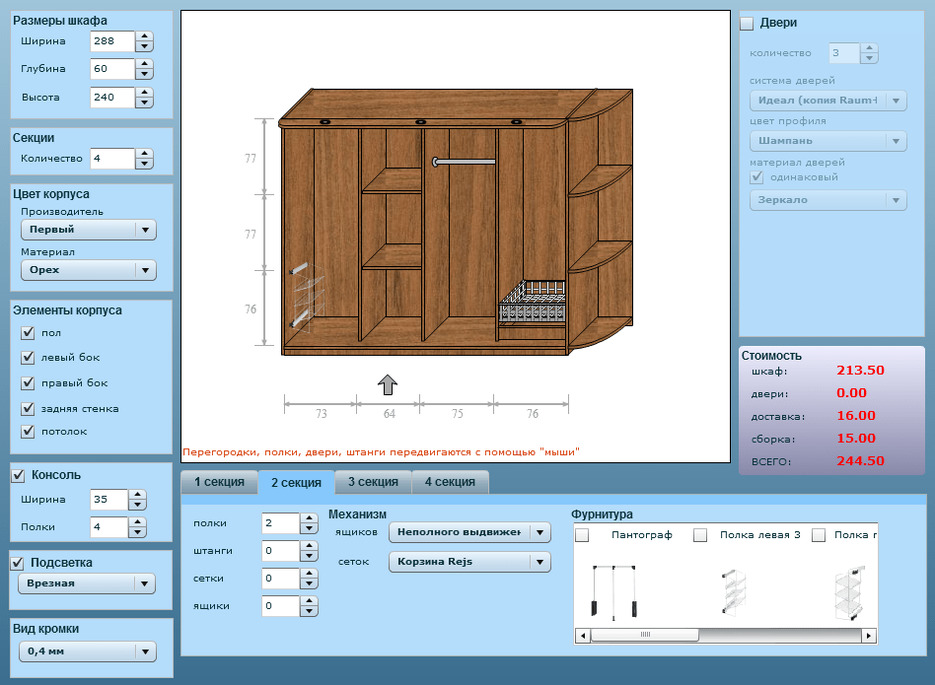Tick the Пантограф checkbox
Viewport: 935px width, 685px height.
[x=582, y=535]
